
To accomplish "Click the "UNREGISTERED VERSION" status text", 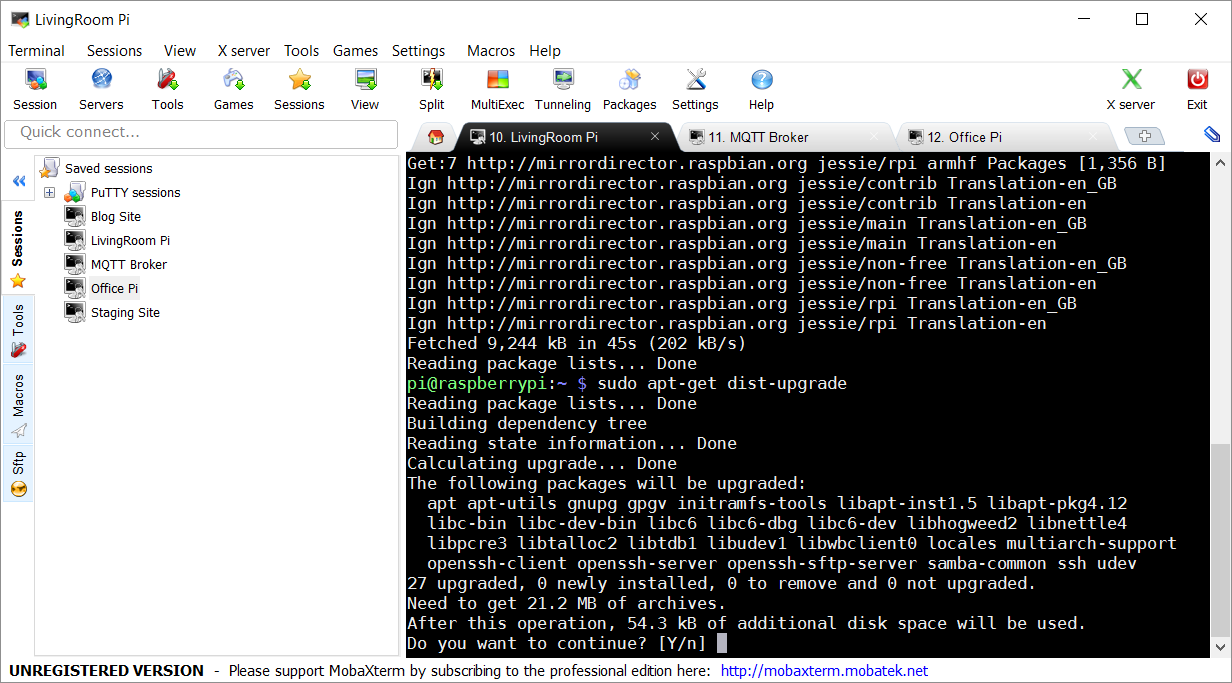I will point(107,671).
